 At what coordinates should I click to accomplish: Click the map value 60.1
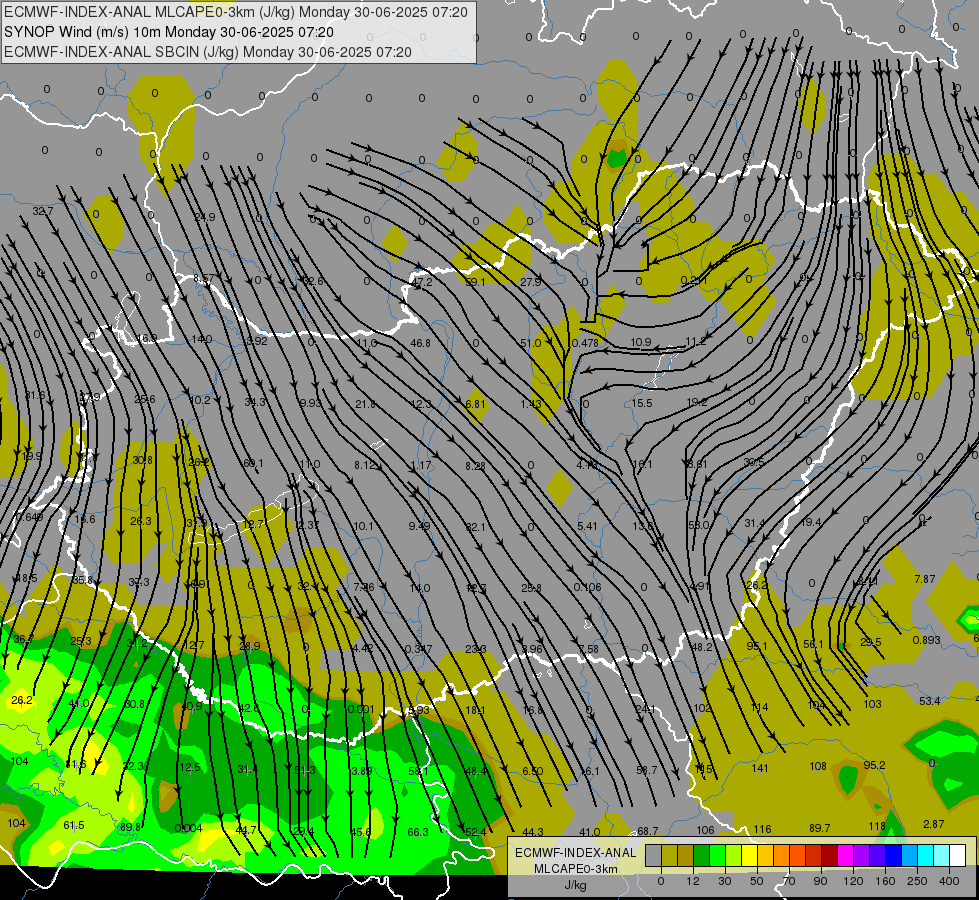click(x=253, y=463)
